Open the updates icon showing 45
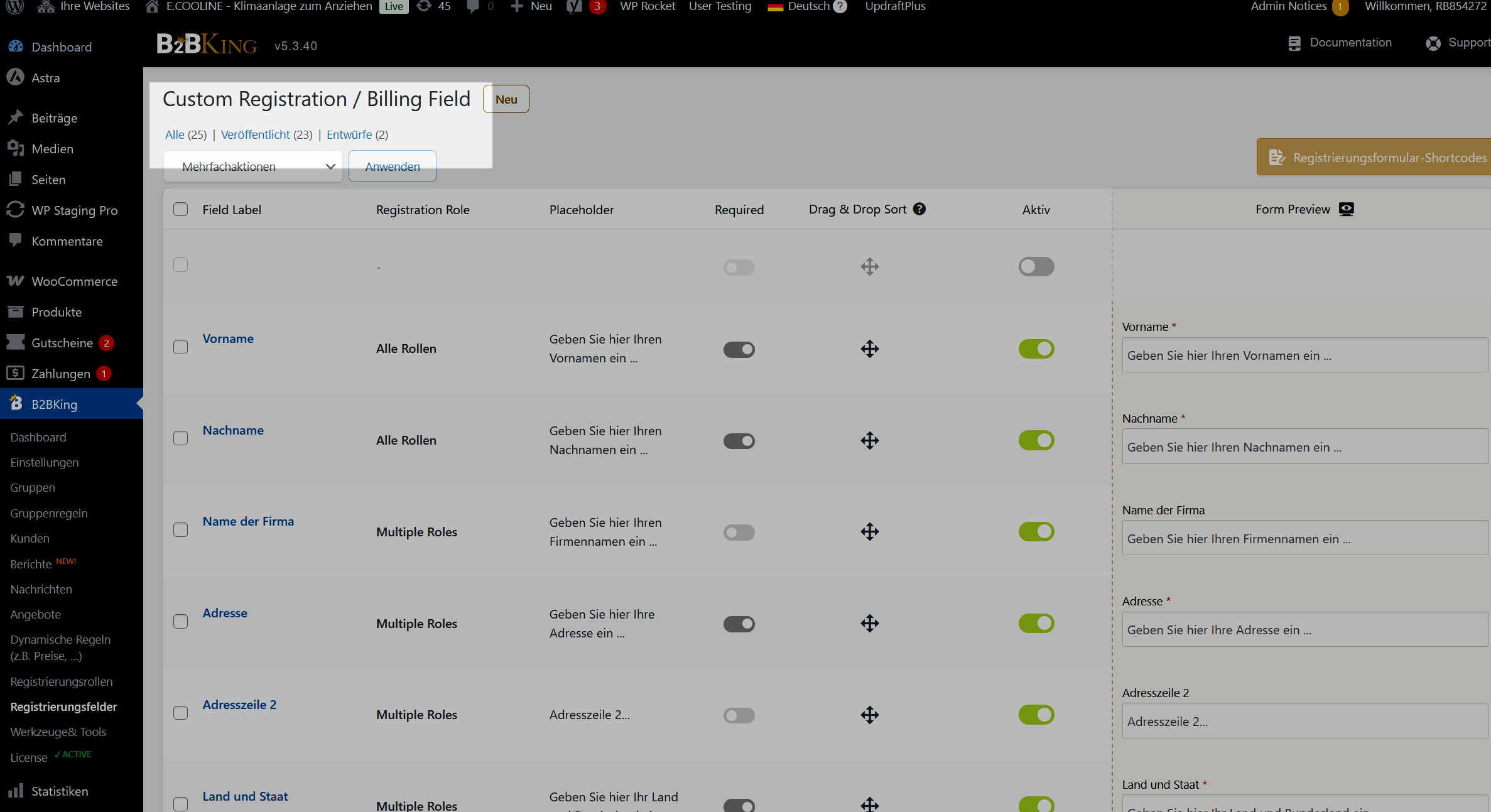Screen dimensions: 1491x812 [x=433, y=6]
